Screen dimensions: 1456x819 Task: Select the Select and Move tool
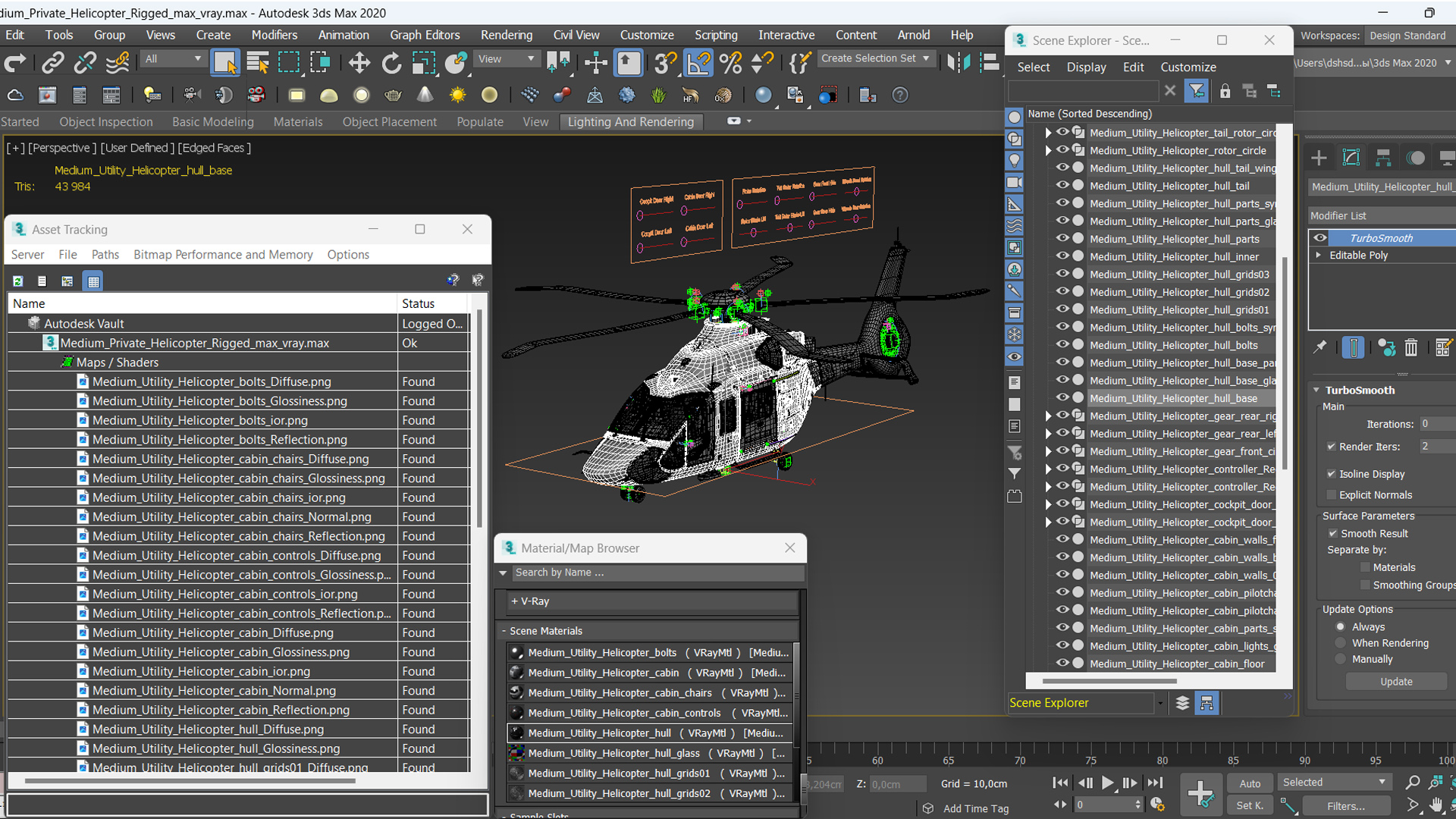click(x=359, y=63)
